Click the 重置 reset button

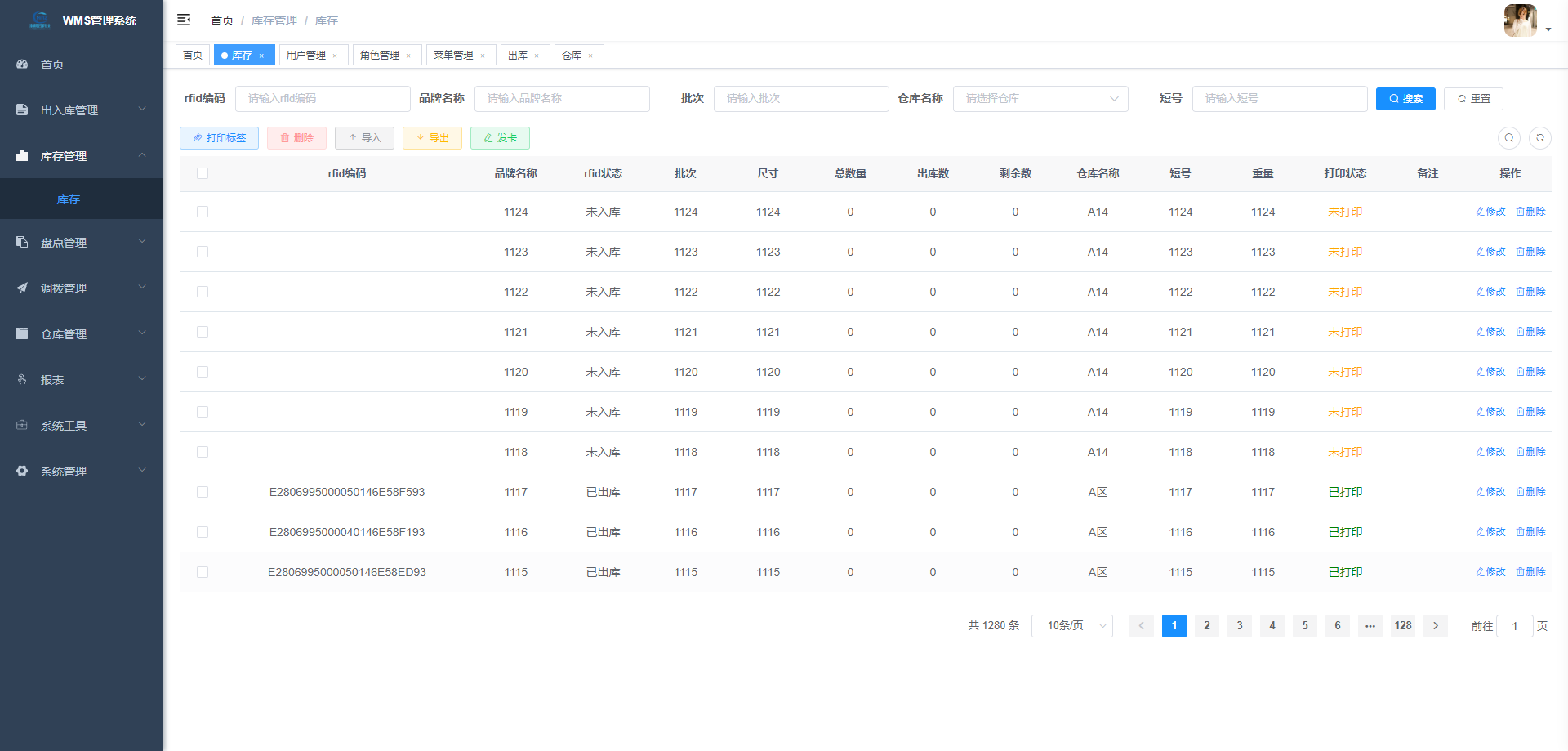(1473, 99)
